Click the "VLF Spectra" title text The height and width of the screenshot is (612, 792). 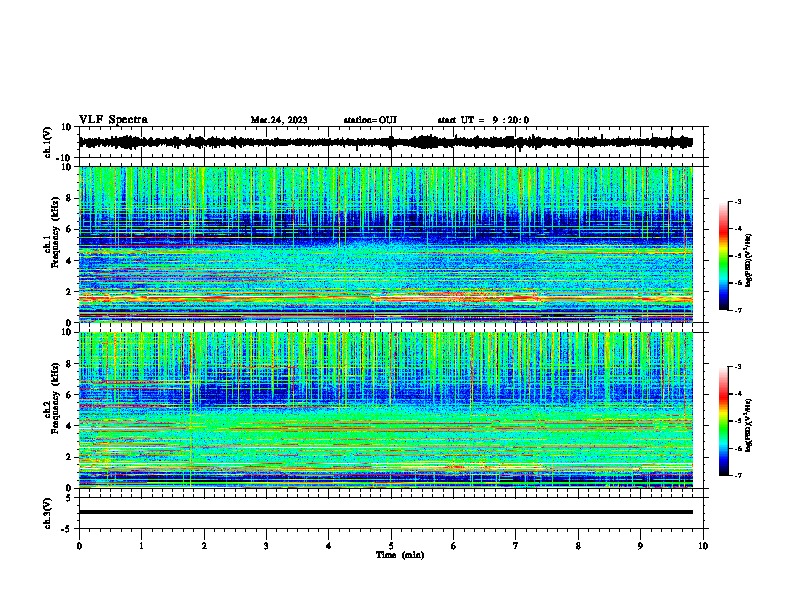pyautogui.click(x=113, y=120)
